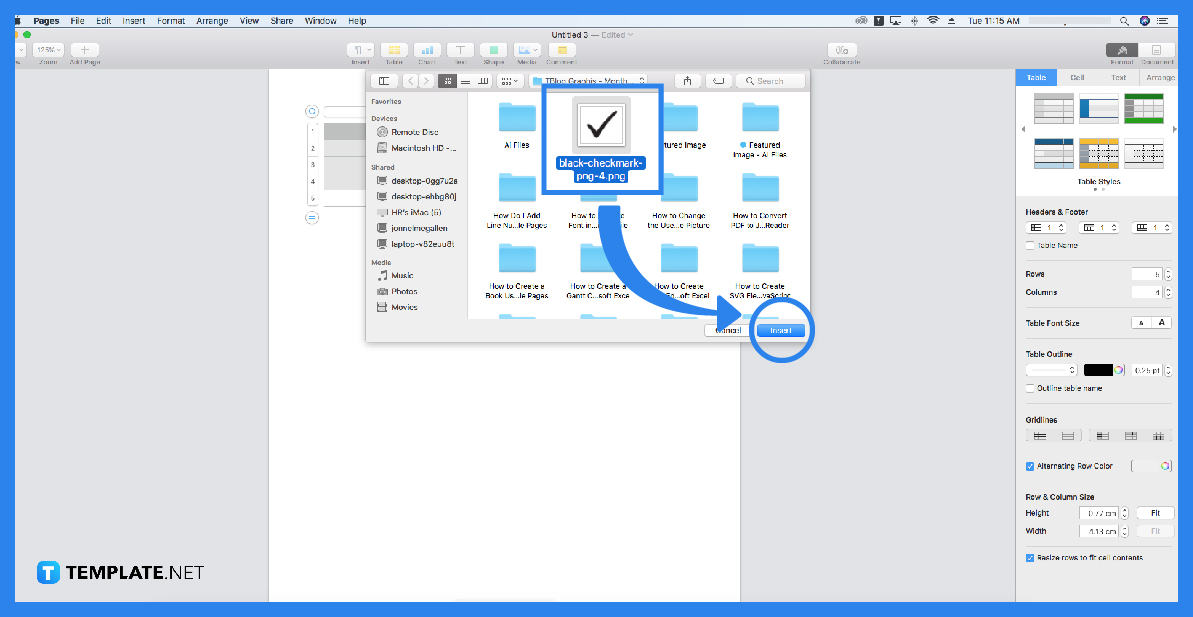Click the Shape insert icon
1193x617 pixels.
494,51
